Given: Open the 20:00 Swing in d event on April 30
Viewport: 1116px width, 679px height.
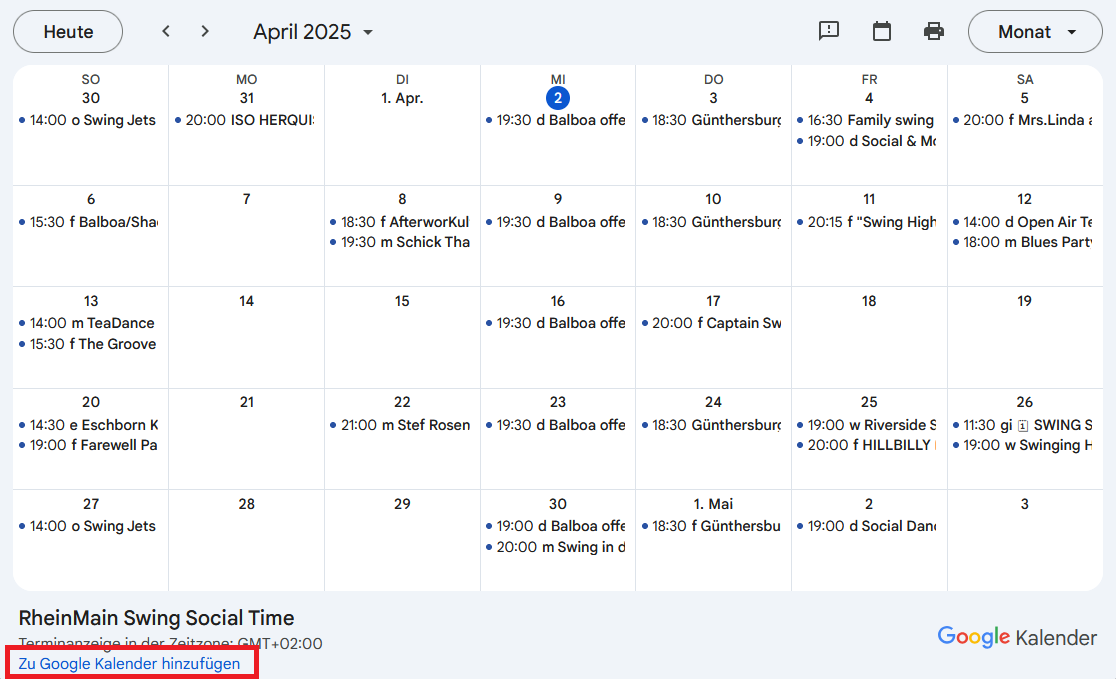Looking at the screenshot, I should tap(559, 546).
